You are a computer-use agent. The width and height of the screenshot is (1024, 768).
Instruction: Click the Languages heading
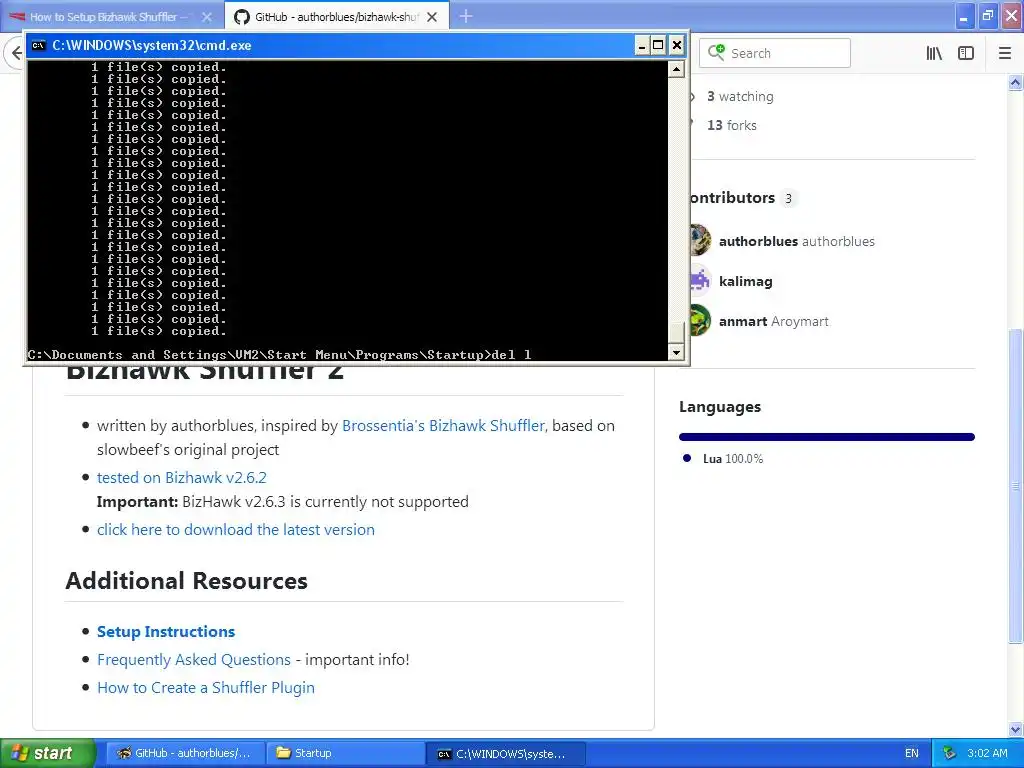tap(720, 407)
